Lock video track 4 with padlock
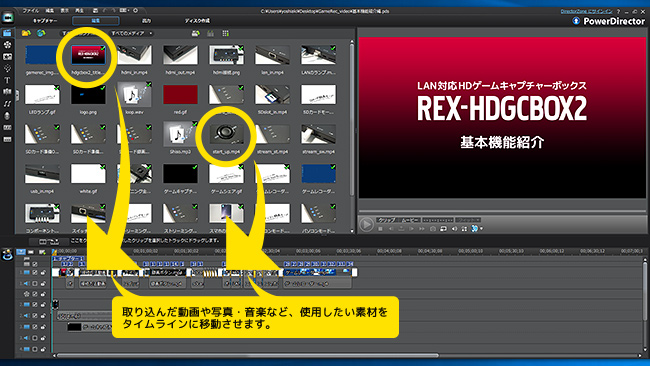 (x=43, y=349)
